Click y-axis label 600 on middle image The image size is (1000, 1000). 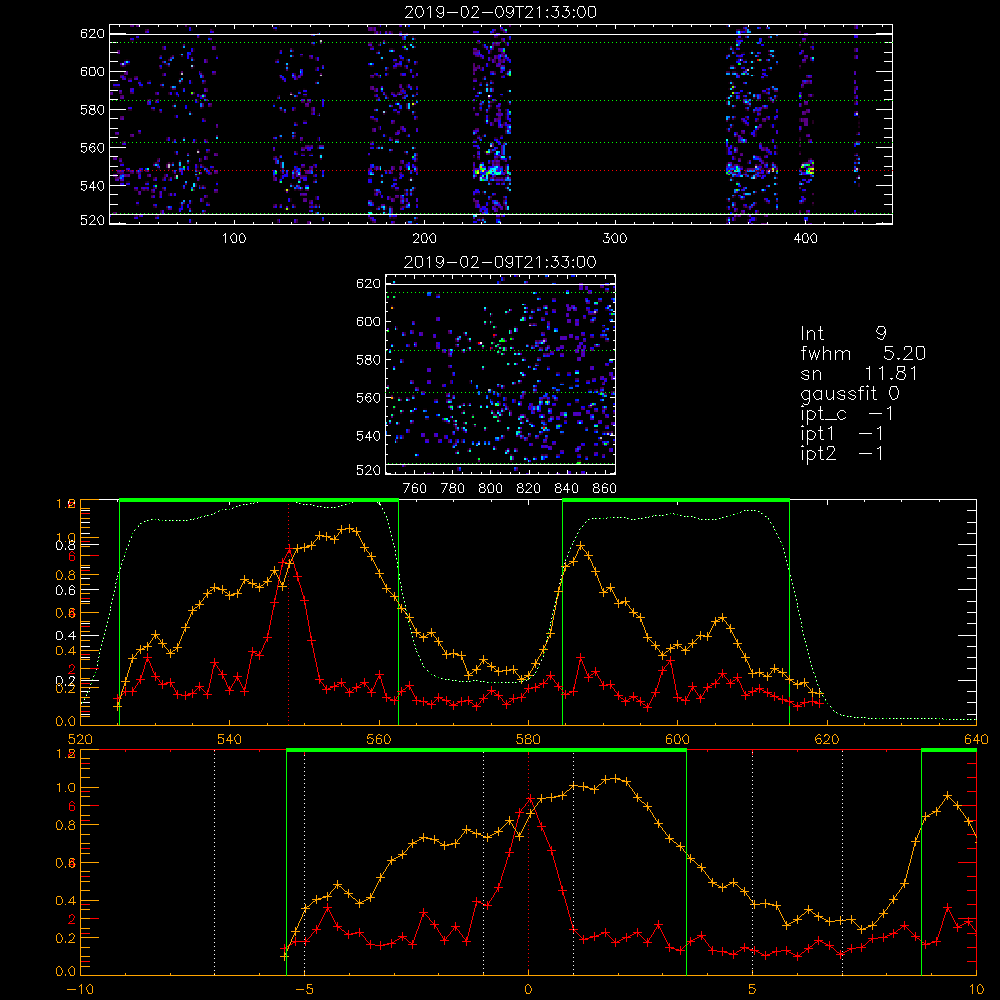point(369,321)
